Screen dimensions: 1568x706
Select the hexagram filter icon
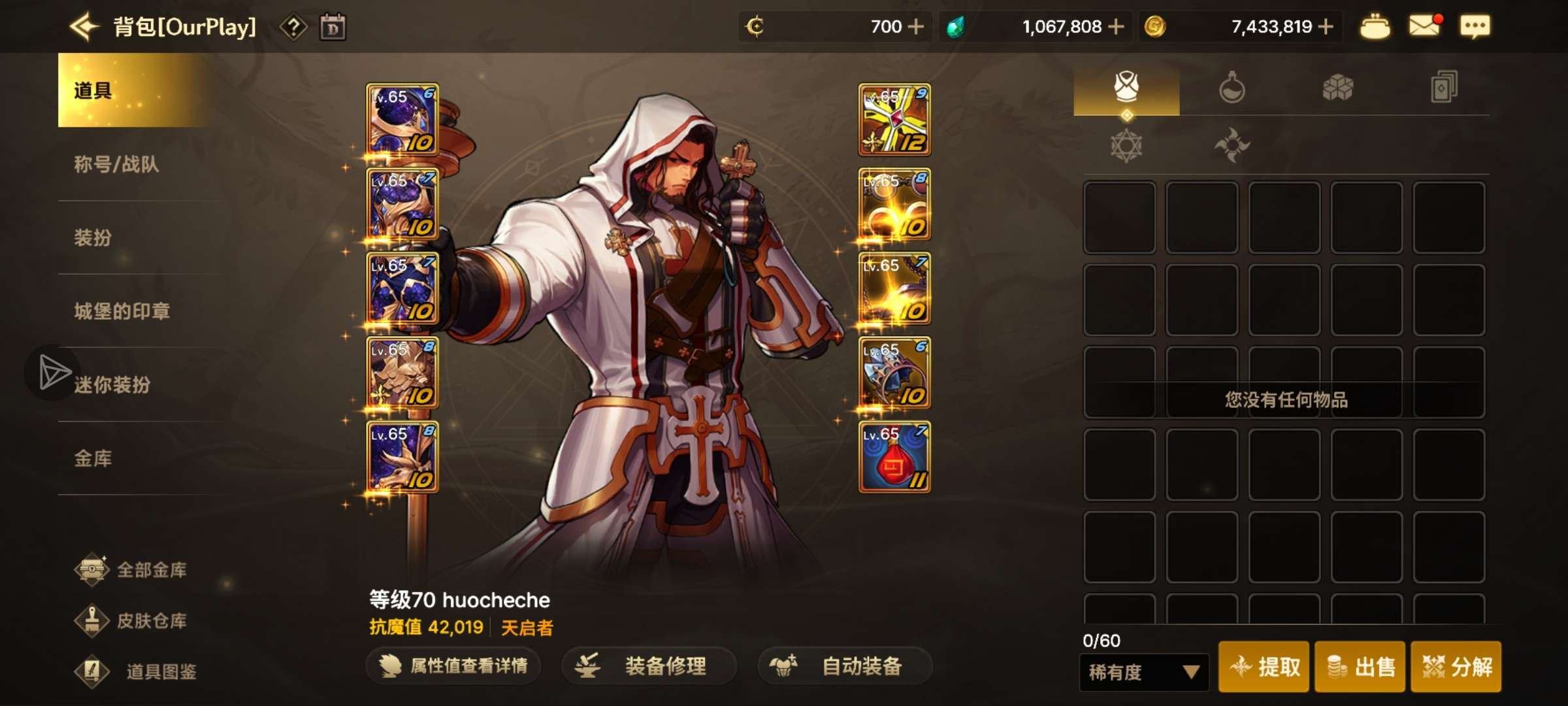coord(1126,145)
